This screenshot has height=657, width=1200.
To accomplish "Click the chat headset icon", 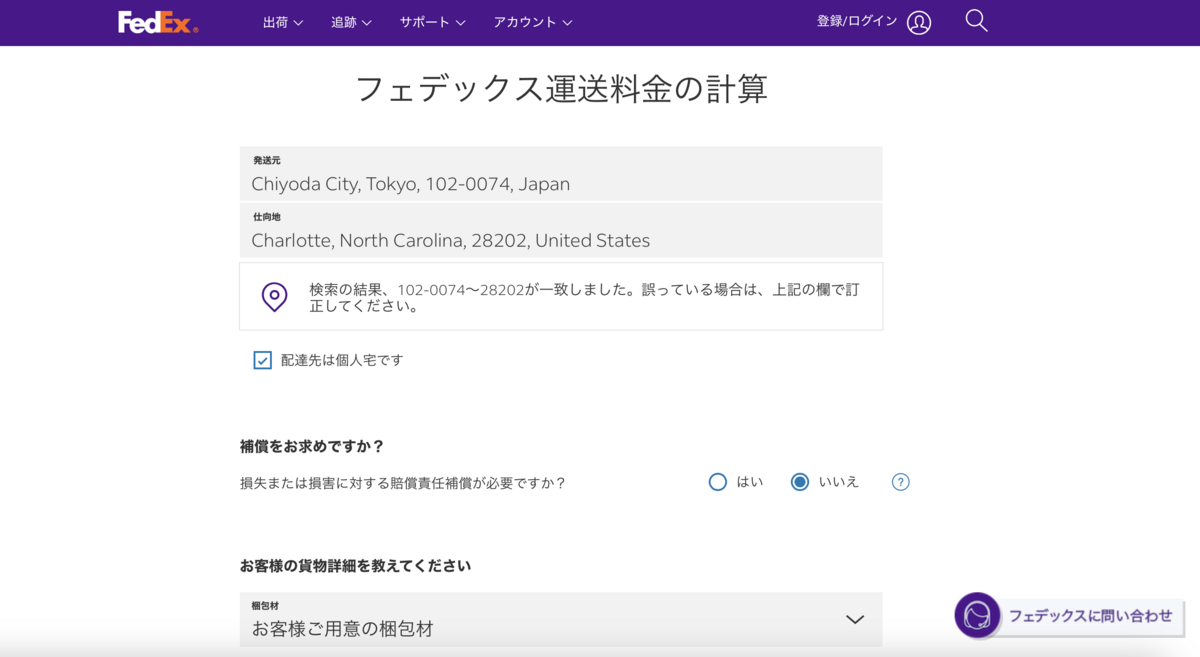I will tap(977, 615).
